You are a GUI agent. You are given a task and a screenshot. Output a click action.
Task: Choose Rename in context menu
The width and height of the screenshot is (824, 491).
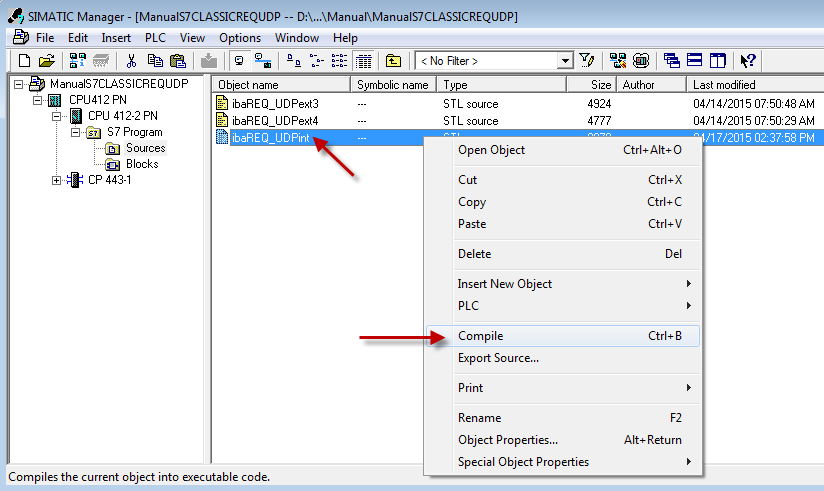(563, 418)
